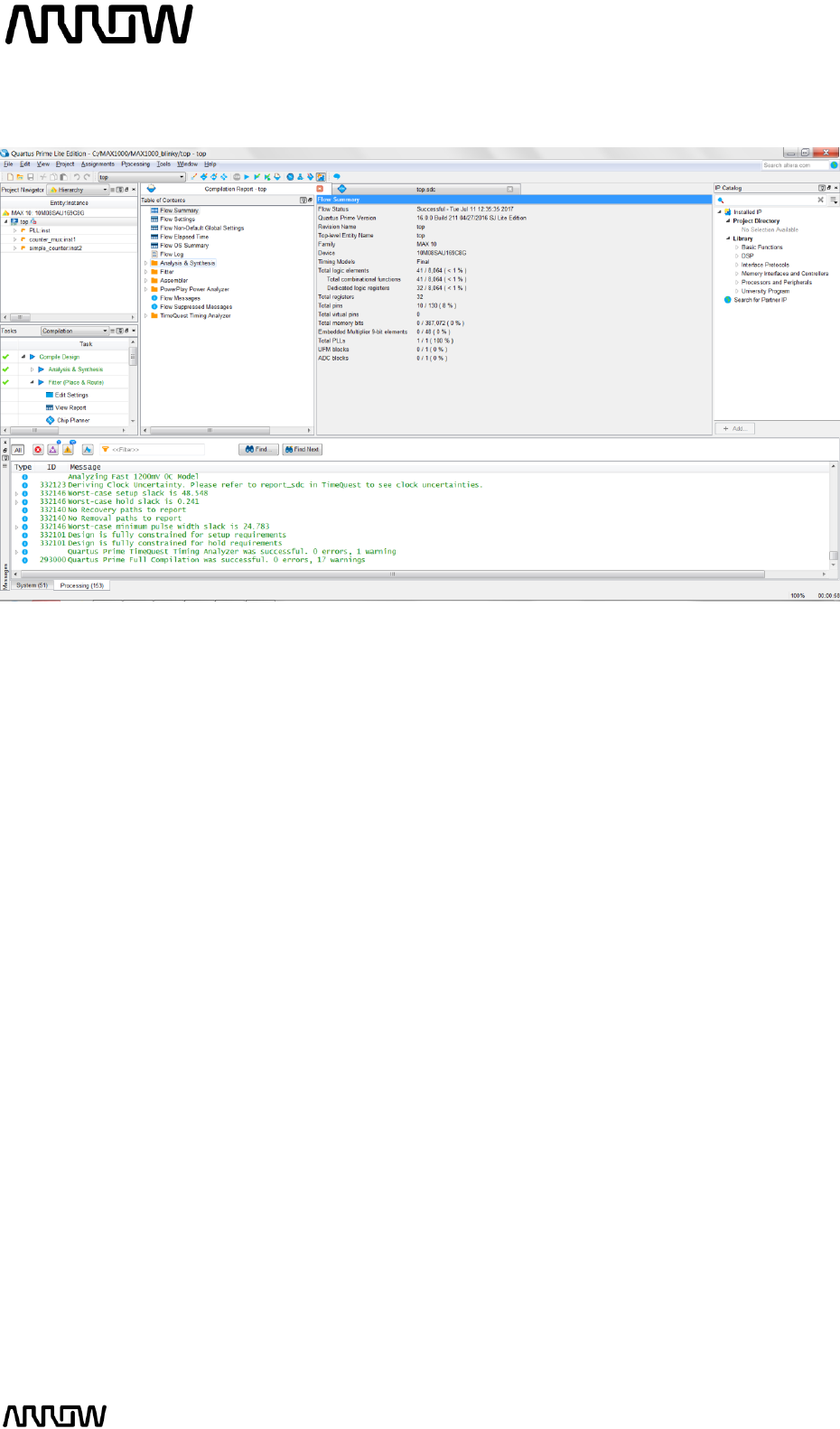Expand Analysis & Synthesis report folder

(145, 263)
